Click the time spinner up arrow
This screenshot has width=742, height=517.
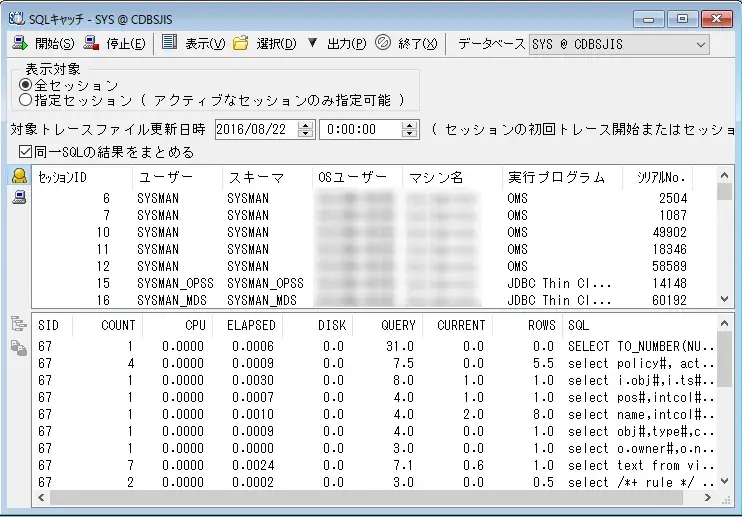click(x=410, y=125)
